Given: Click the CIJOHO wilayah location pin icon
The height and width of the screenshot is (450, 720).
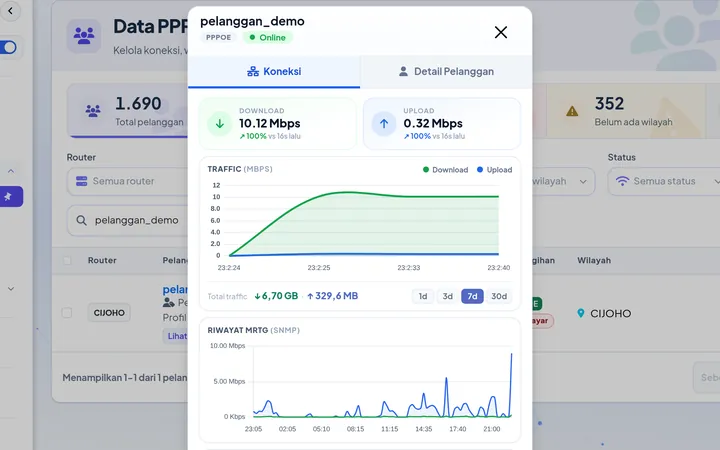Looking at the screenshot, I should (x=581, y=313).
